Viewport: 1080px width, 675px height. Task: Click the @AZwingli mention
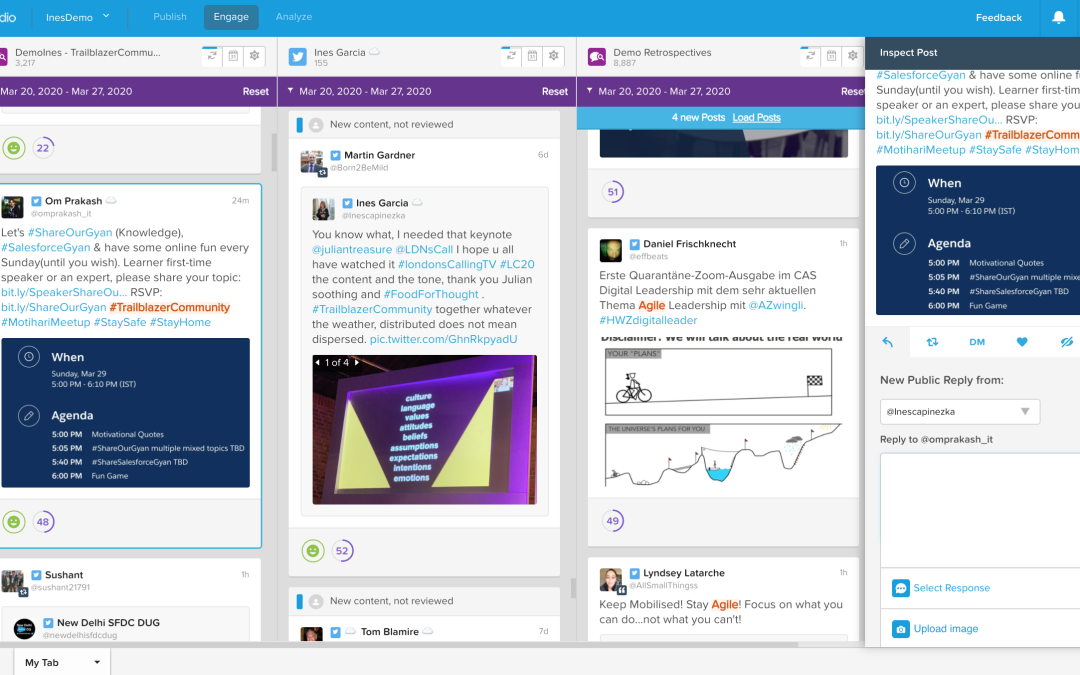[x=776, y=305]
